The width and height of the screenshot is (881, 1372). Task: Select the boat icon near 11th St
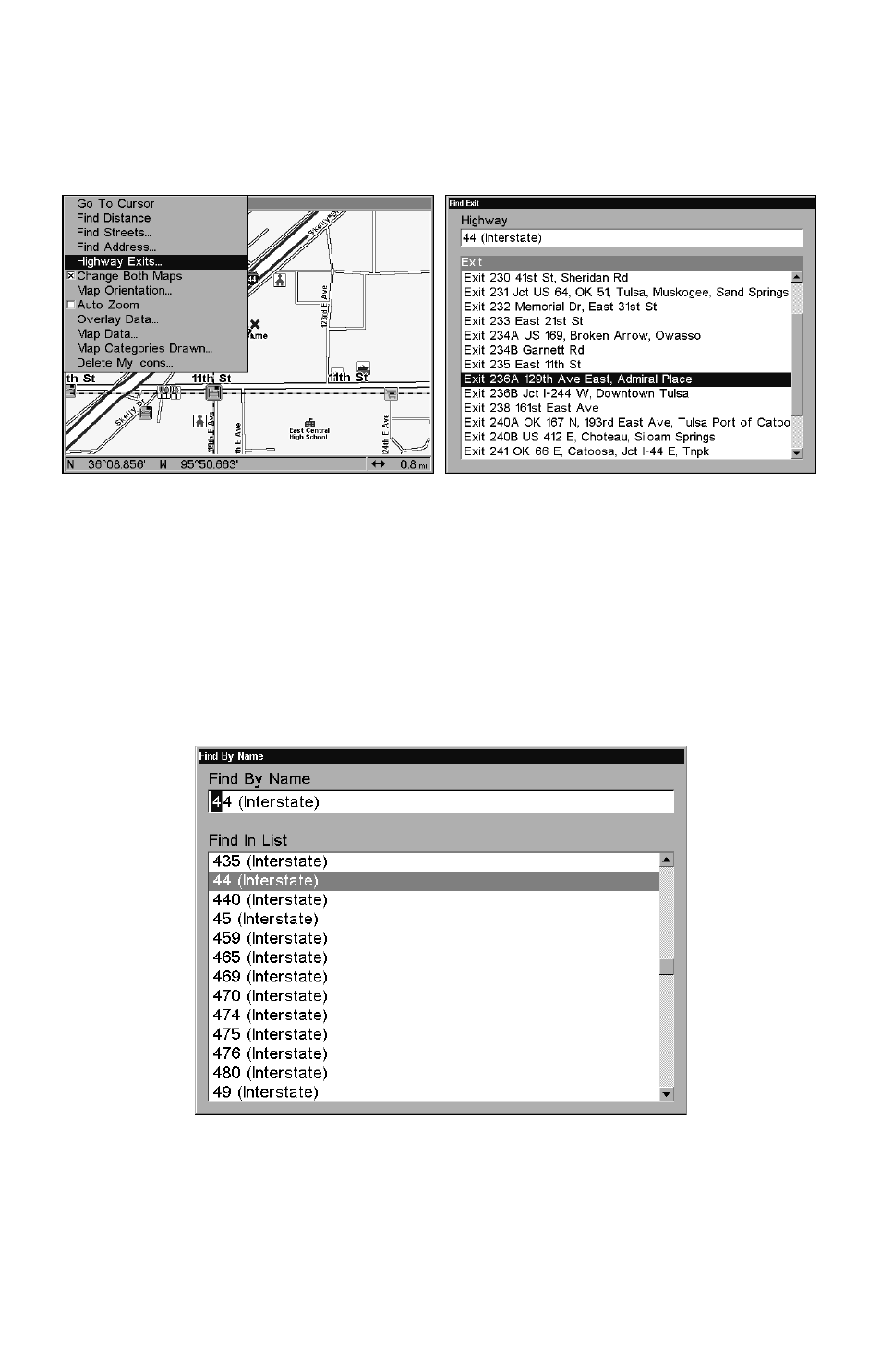364,367
